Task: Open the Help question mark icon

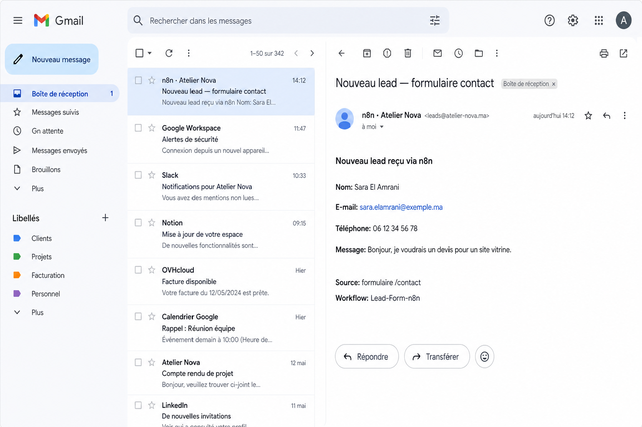Action: (549, 20)
